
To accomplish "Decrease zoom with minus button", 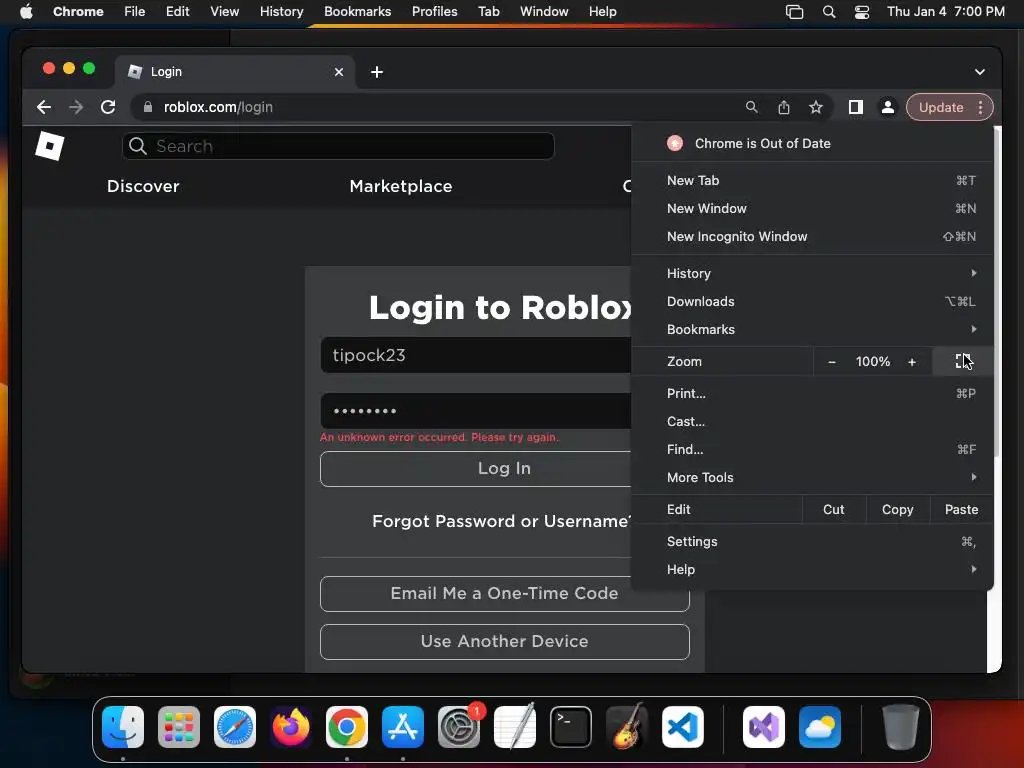I will point(831,361).
